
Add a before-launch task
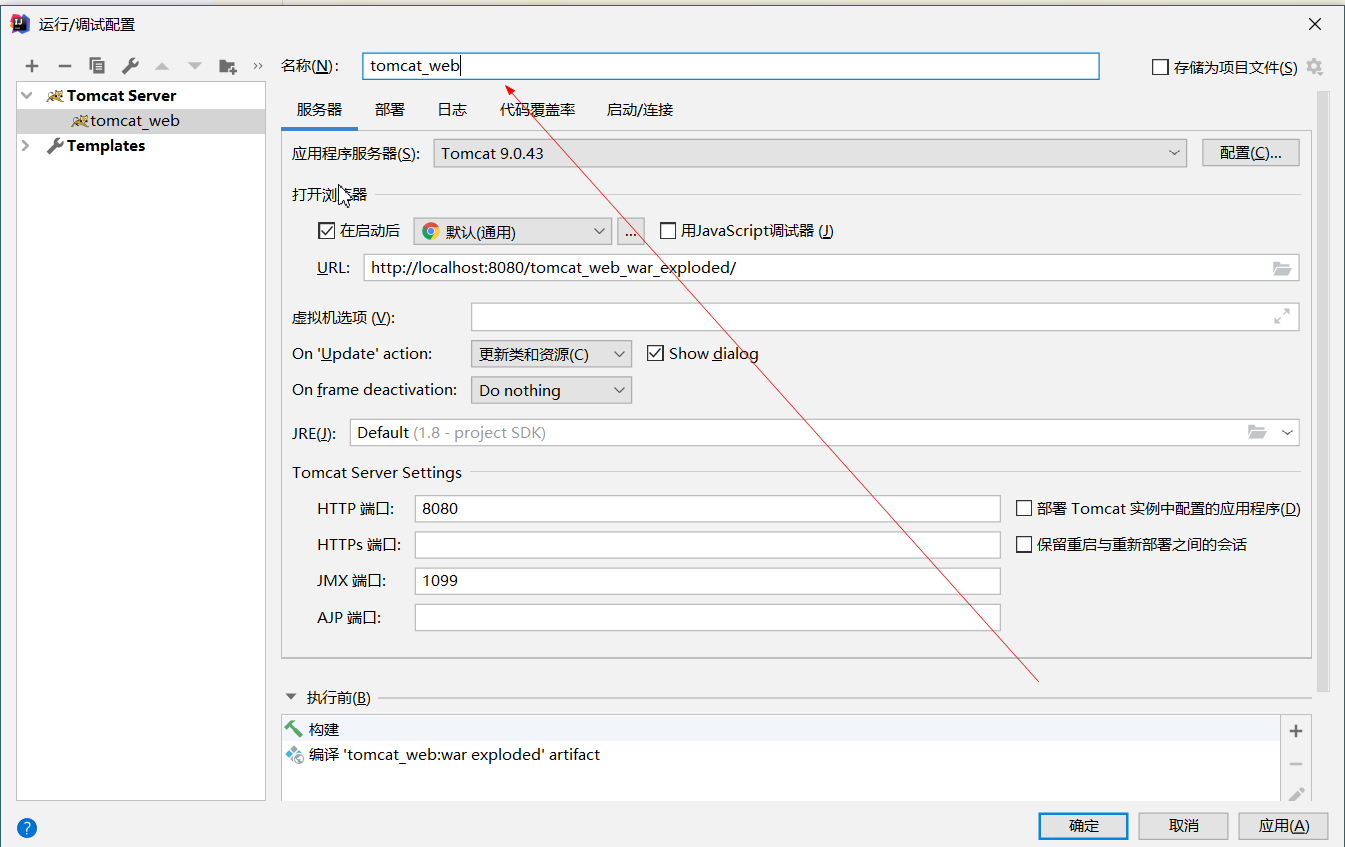[x=1296, y=731]
